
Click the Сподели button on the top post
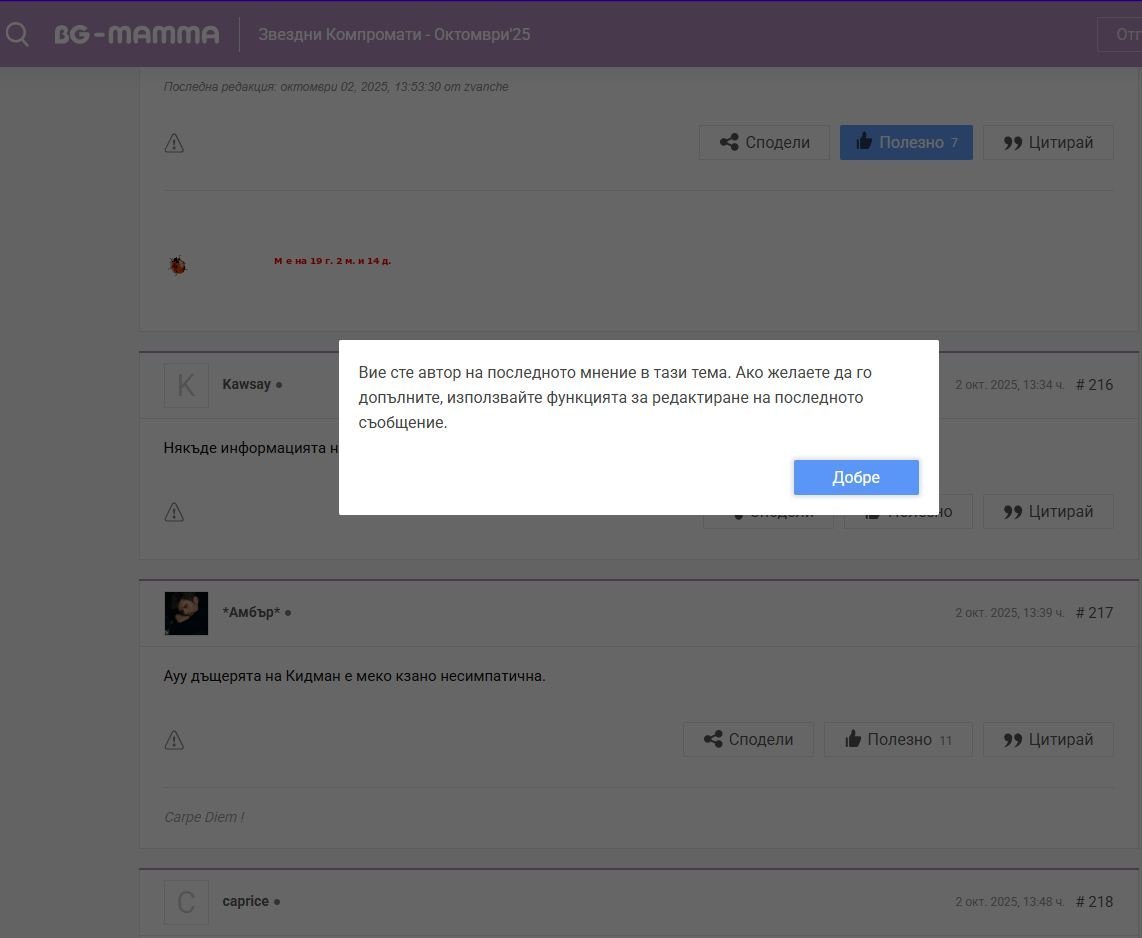coord(764,143)
